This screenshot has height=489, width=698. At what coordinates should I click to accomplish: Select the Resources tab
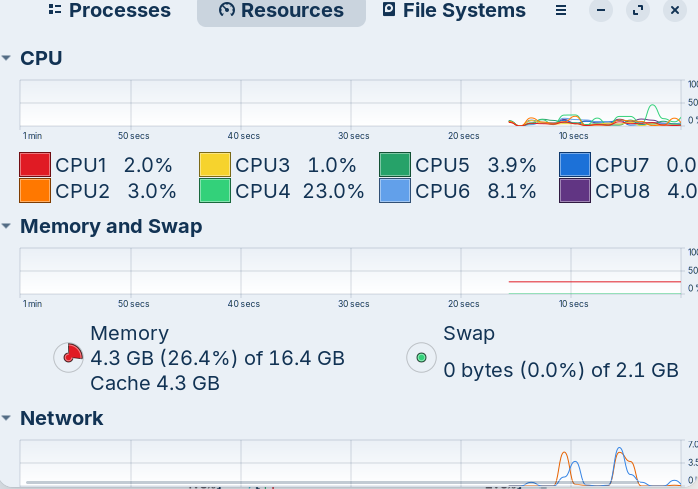click(281, 11)
